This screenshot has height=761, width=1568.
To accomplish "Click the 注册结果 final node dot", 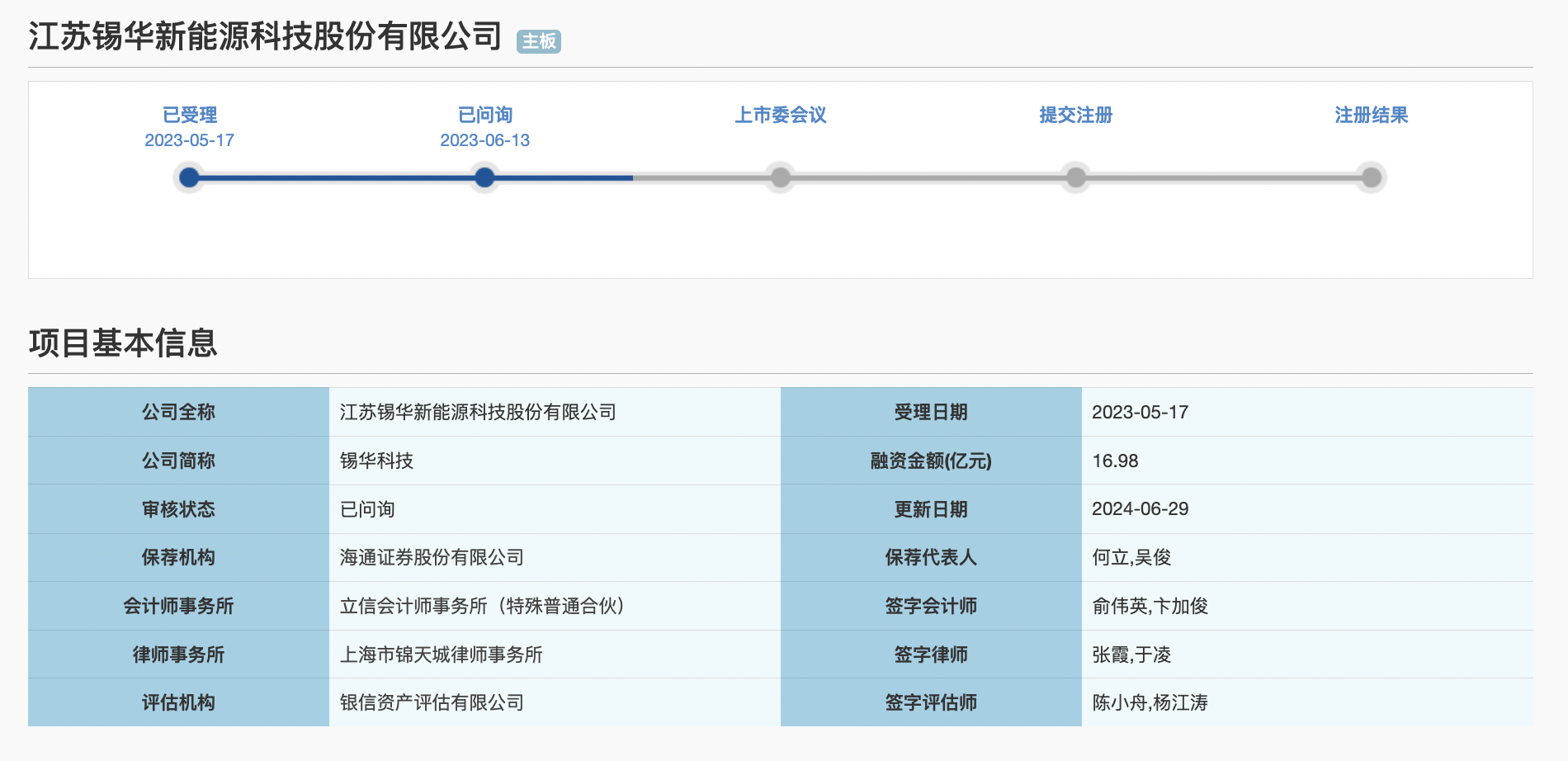I will point(1370,177).
